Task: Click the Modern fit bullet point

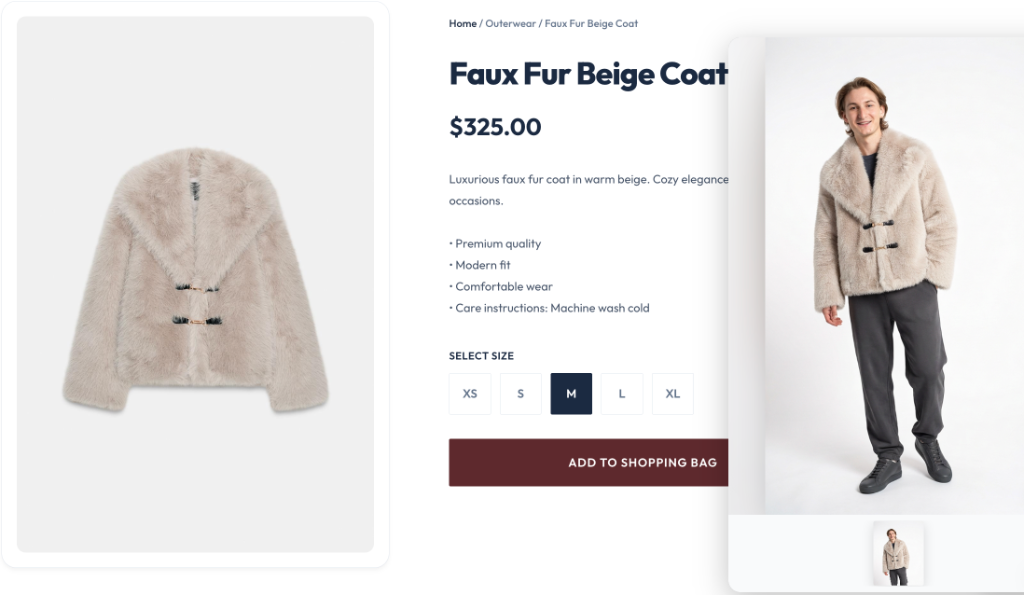Action: coord(482,265)
